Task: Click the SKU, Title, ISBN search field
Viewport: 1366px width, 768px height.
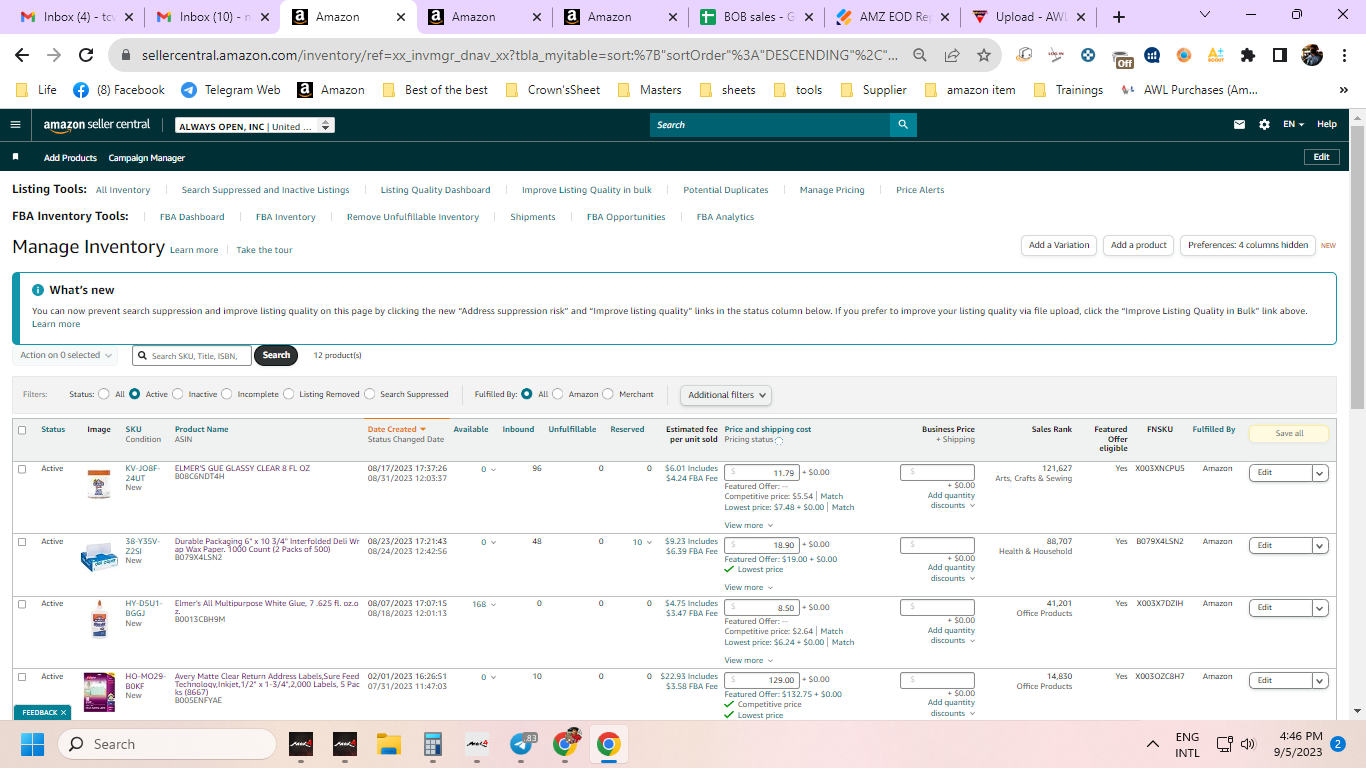Action: pos(191,355)
